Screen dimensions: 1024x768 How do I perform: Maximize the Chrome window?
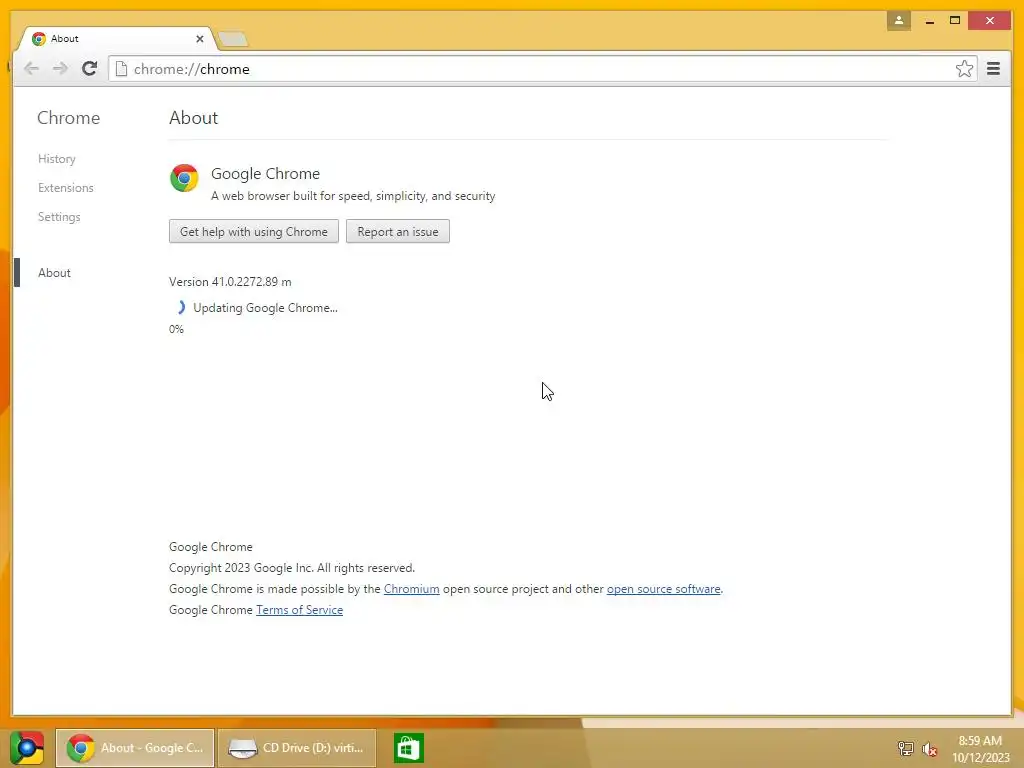click(x=955, y=21)
